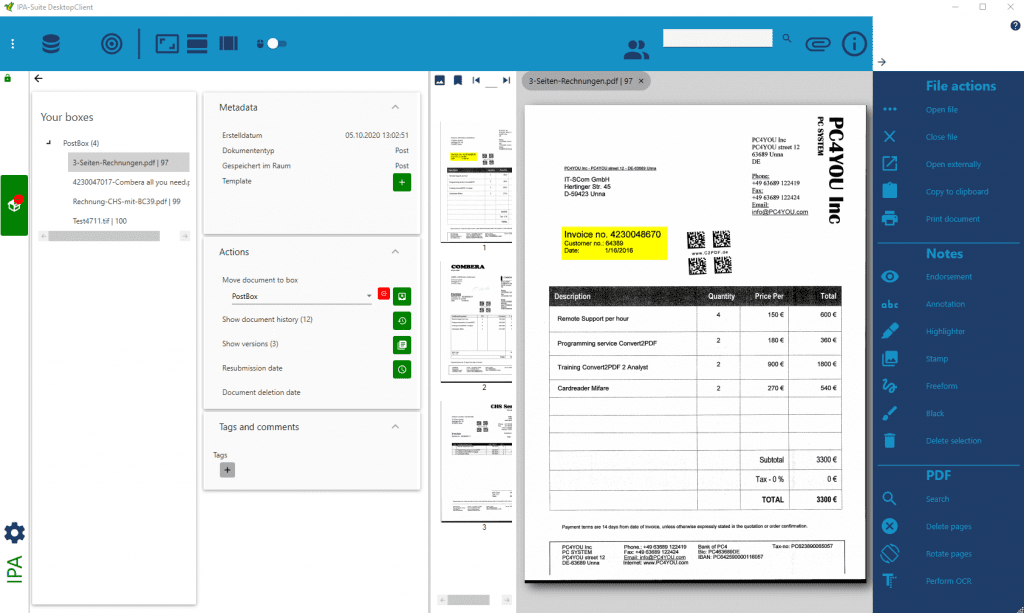Open IPA settings gear icon
Image resolution: width=1024 pixels, height=613 pixels.
tap(15, 533)
